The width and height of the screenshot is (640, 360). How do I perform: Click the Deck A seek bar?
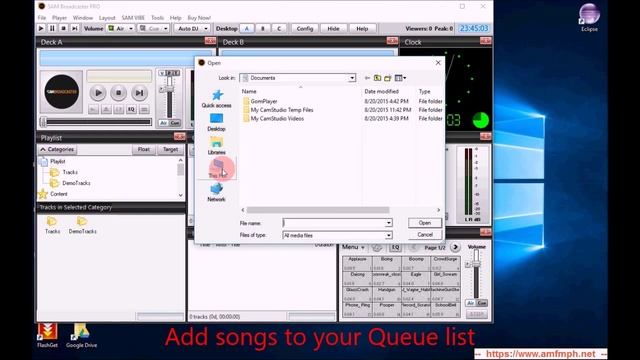[x=96, y=122]
